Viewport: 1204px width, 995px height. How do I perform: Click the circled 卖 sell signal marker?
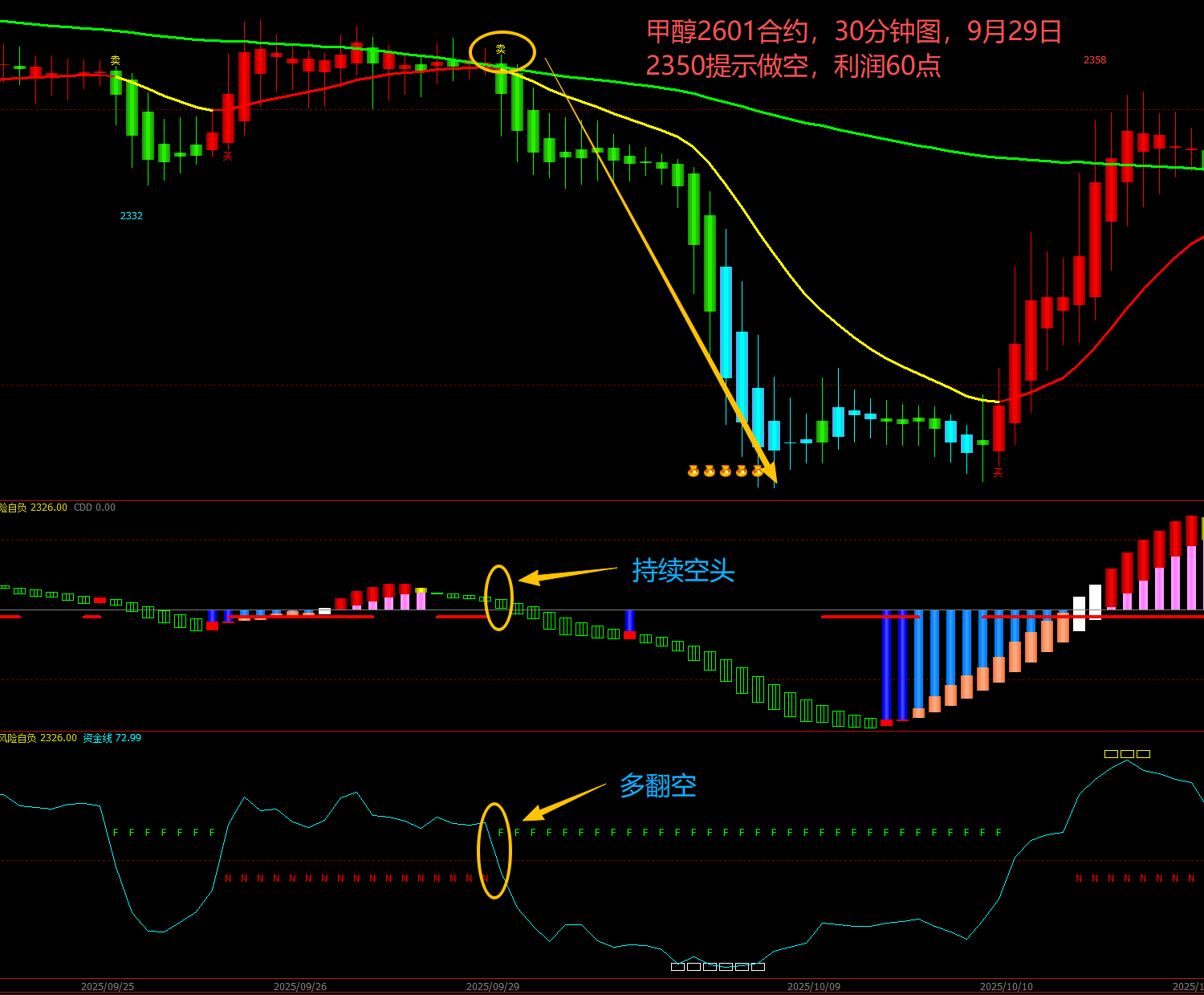501,50
